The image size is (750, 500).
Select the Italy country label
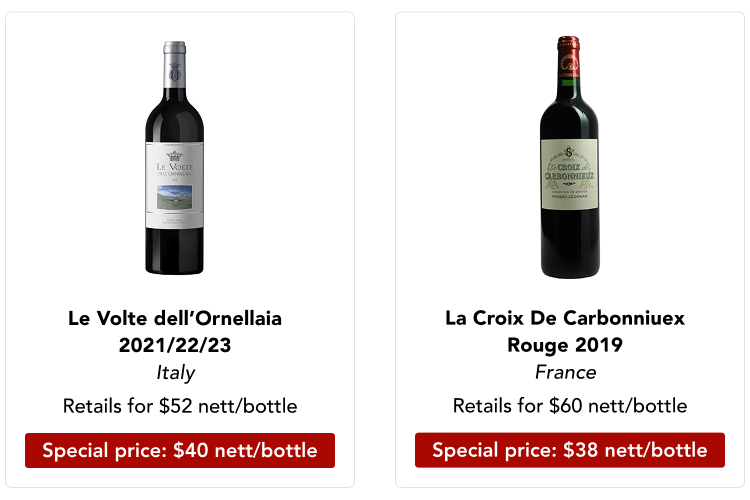175,373
